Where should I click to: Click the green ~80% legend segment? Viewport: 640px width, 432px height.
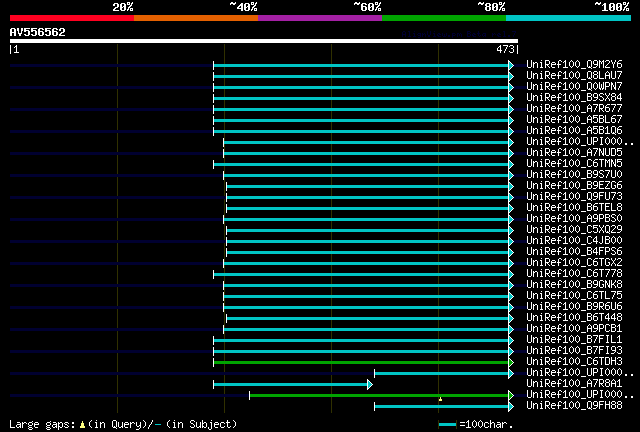point(444,18)
